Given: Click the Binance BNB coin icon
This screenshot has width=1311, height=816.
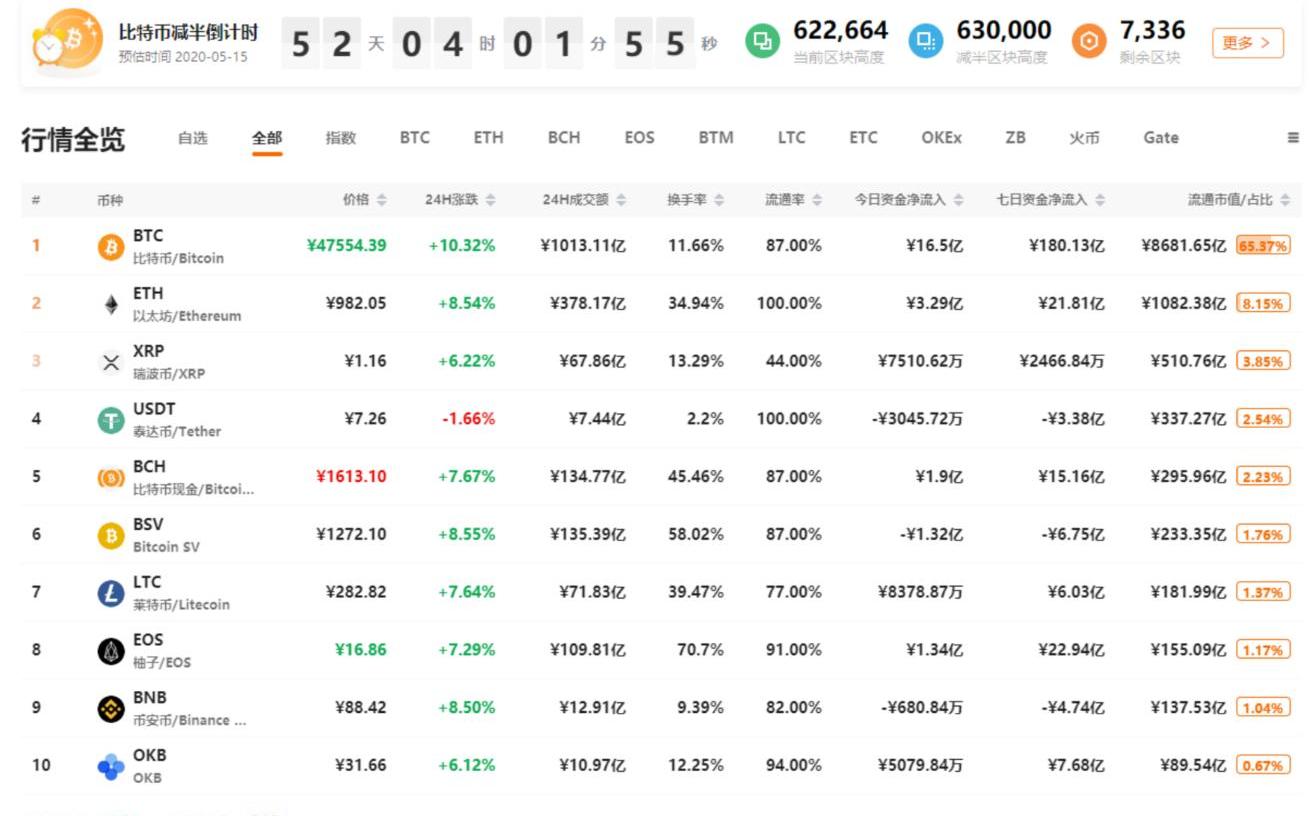Looking at the screenshot, I should pos(111,710).
